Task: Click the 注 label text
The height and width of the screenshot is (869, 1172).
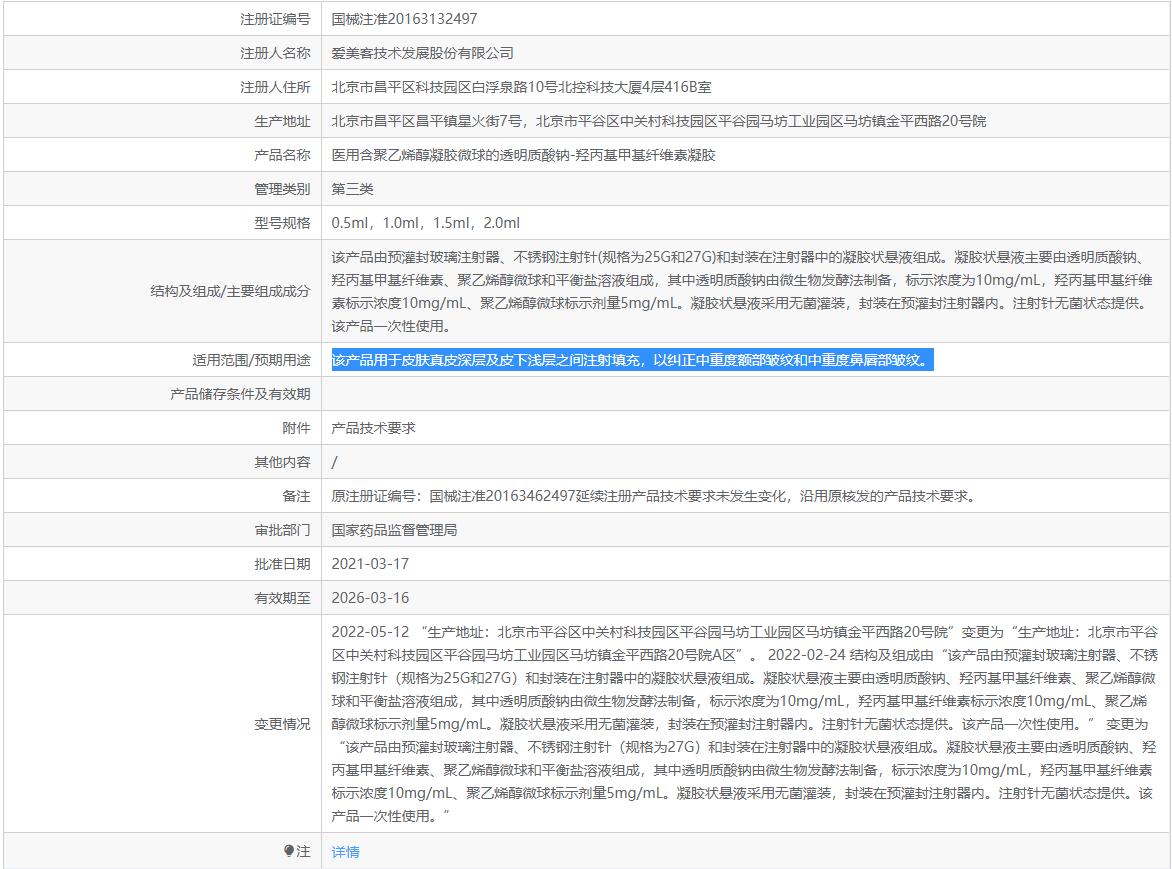Action: [x=303, y=851]
